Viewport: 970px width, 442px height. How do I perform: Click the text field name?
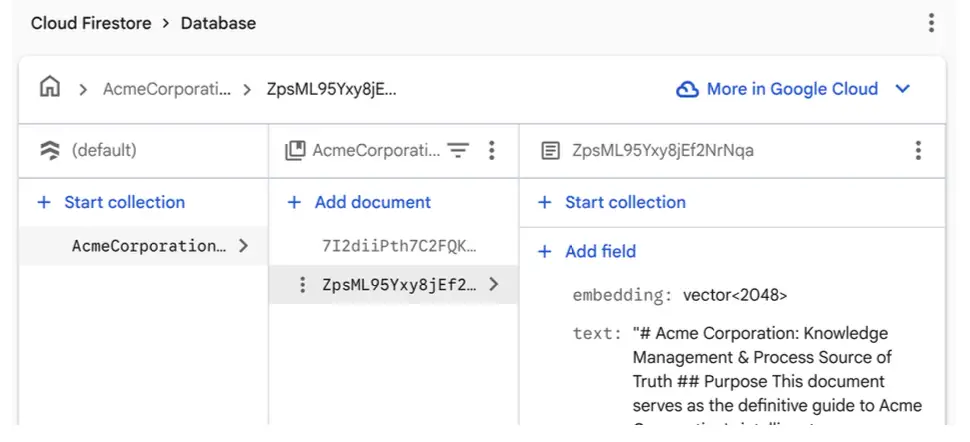(596, 334)
